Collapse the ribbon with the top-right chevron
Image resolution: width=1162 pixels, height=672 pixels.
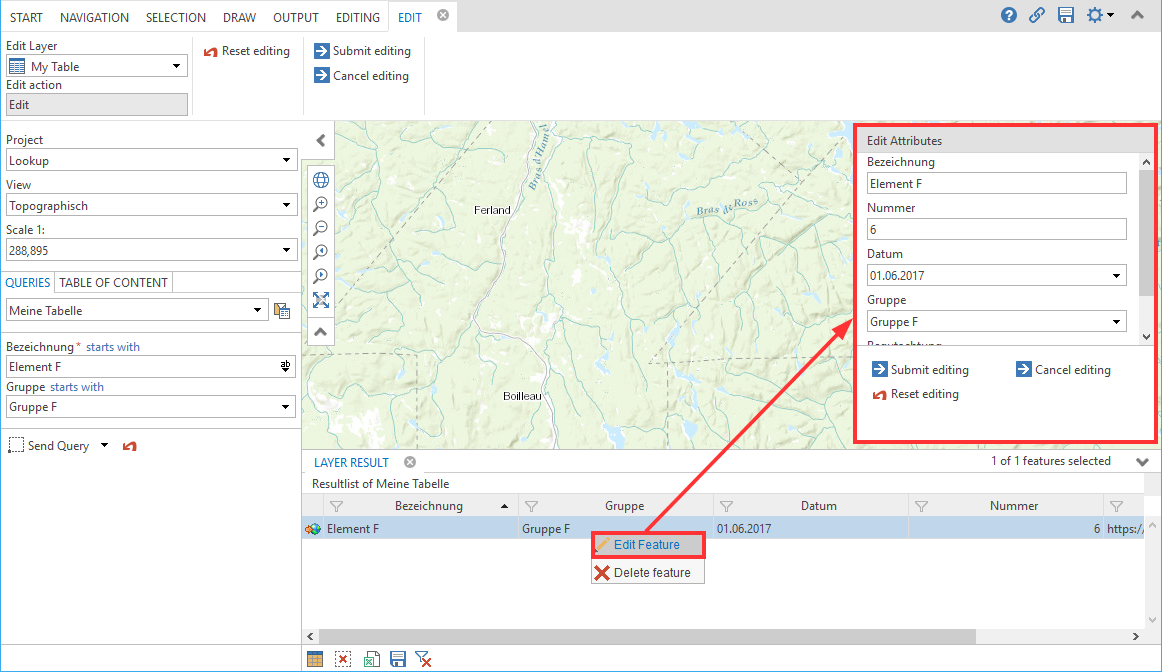coord(1137,16)
